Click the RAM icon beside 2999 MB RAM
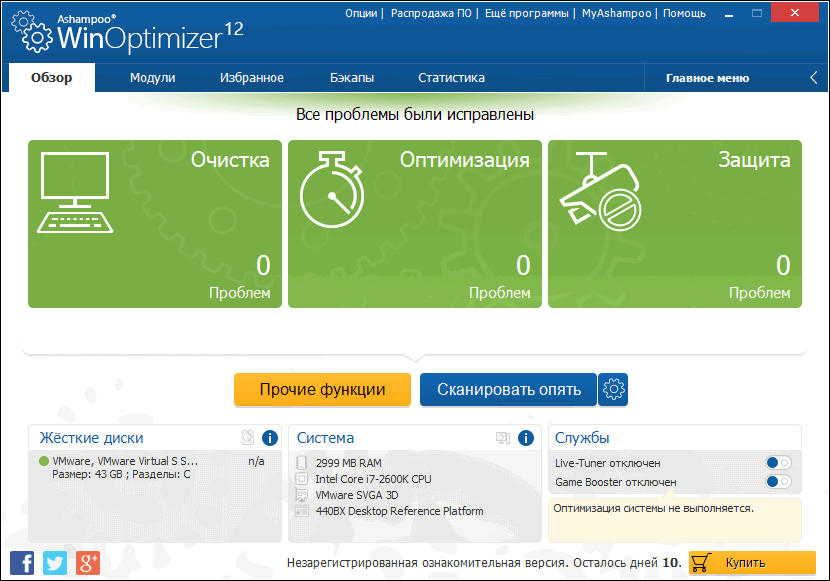 pyautogui.click(x=301, y=463)
